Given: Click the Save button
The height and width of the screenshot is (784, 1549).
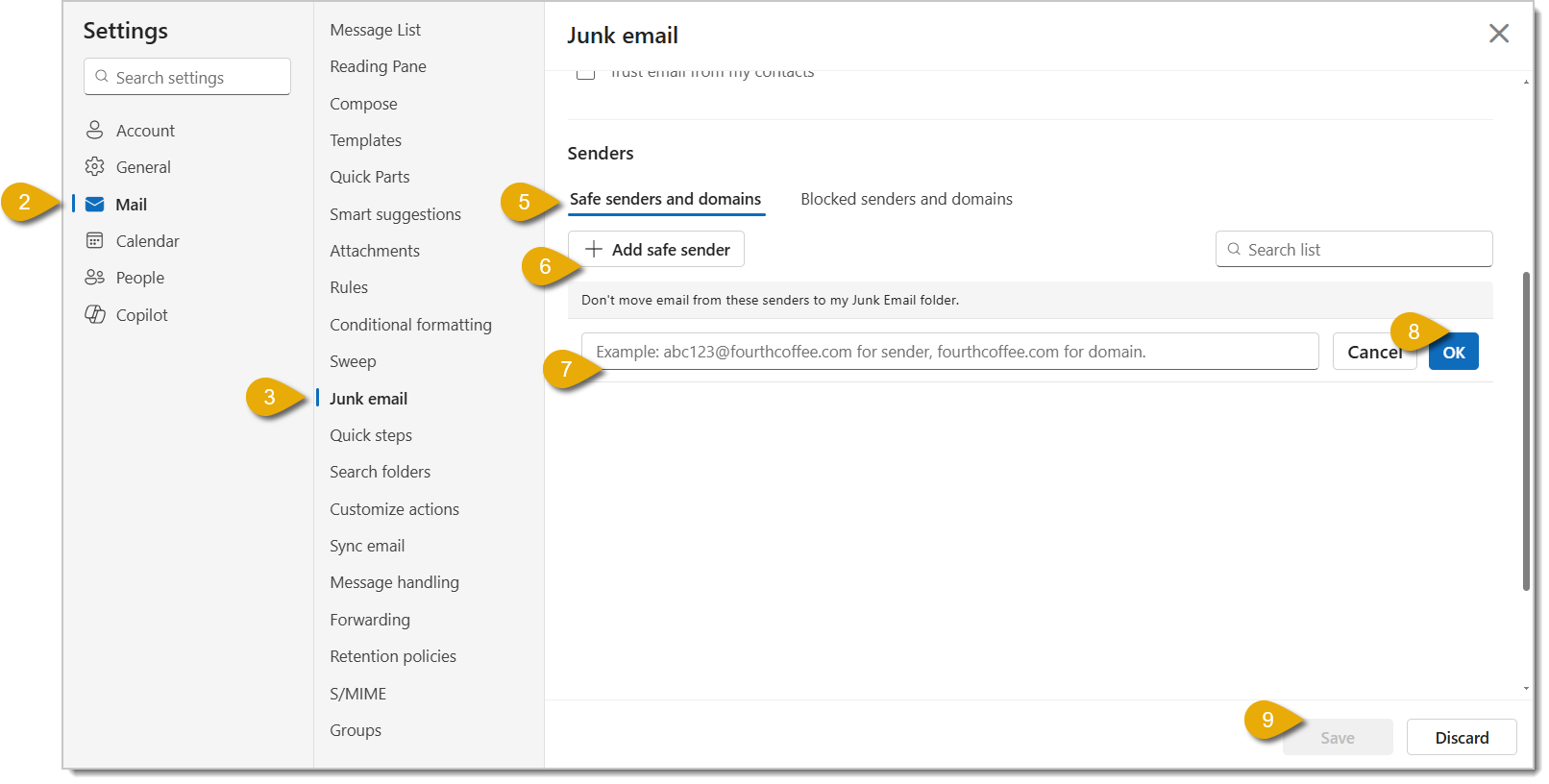Looking at the screenshot, I should tap(1337, 737).
